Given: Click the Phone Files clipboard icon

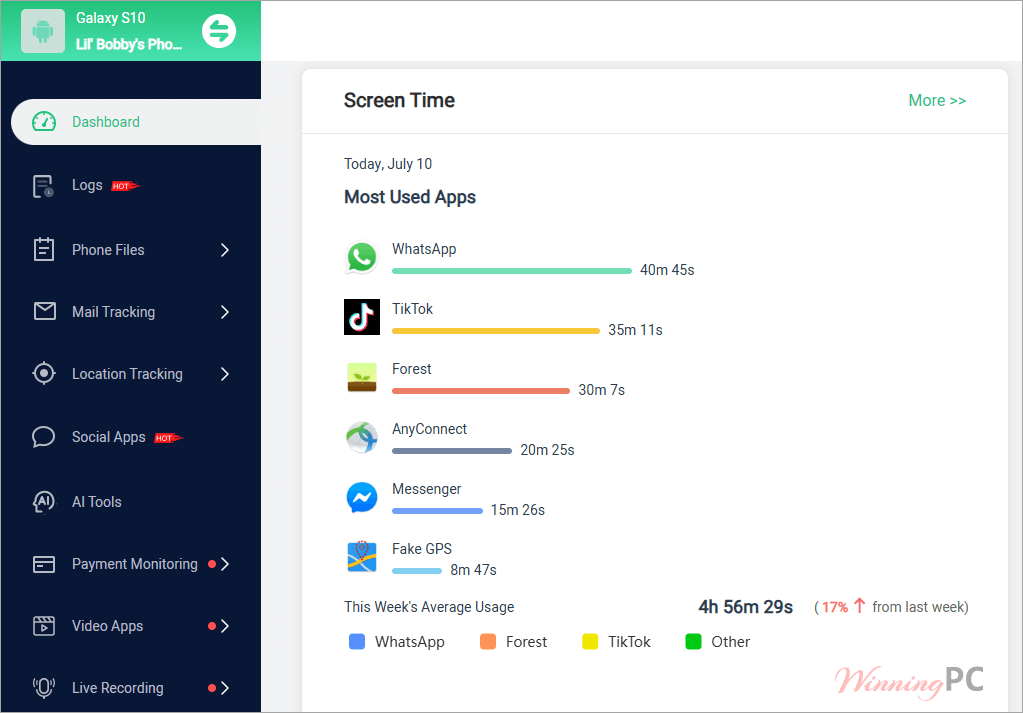Looking at the screenshot, I should (x=44, y=249).
